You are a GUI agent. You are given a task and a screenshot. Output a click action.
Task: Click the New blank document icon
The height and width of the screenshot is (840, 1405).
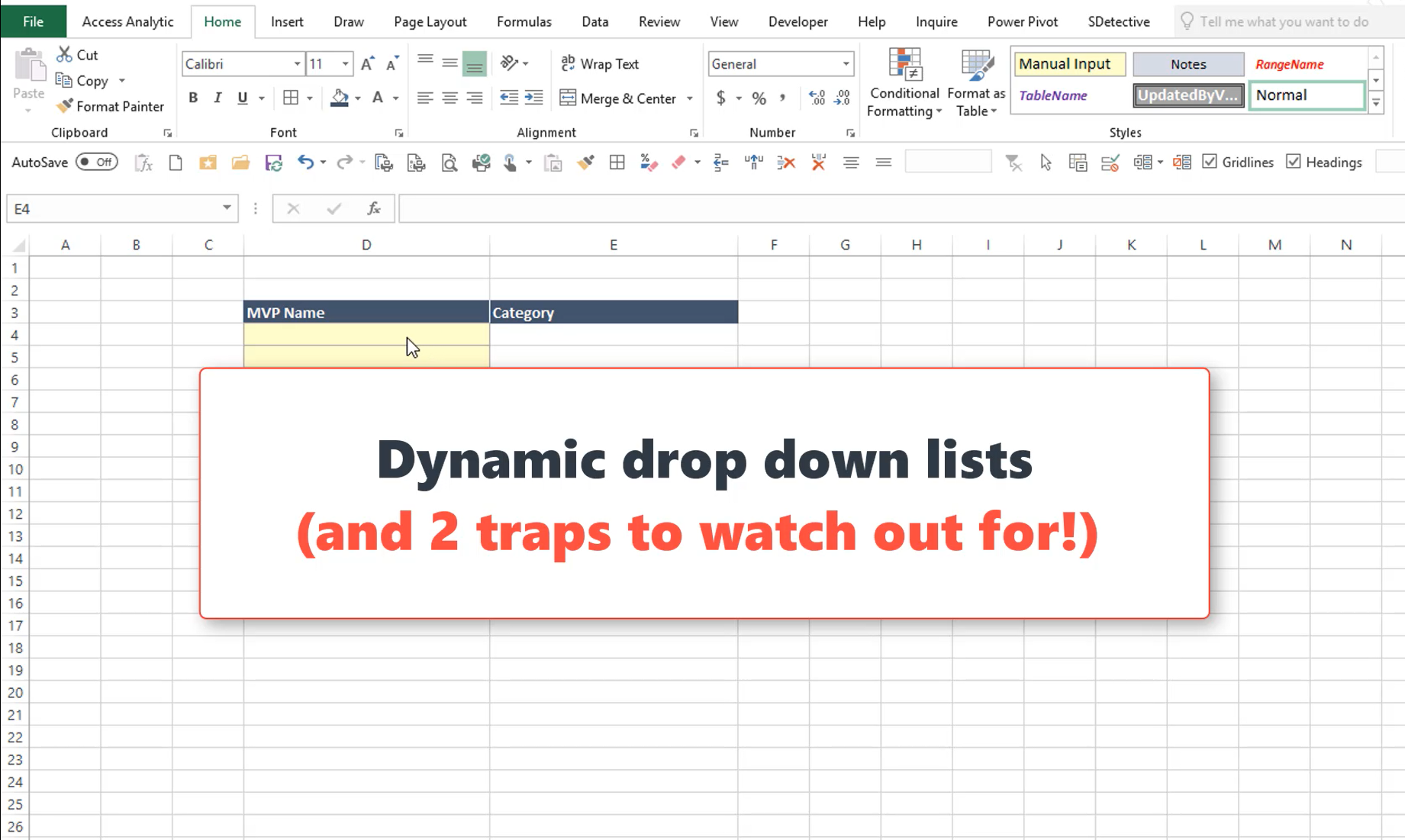coord(176,162)
